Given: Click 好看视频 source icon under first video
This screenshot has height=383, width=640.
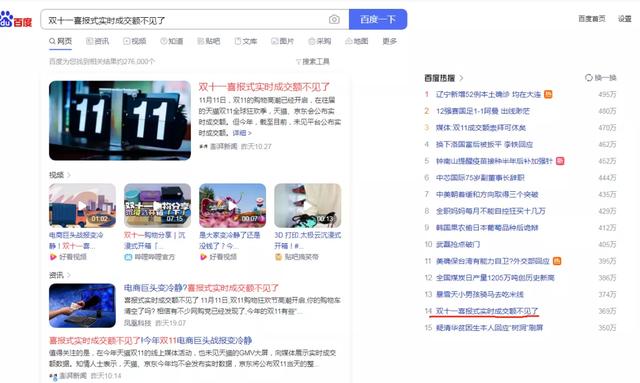Looking at the screenshot, I should pos(53,257).
